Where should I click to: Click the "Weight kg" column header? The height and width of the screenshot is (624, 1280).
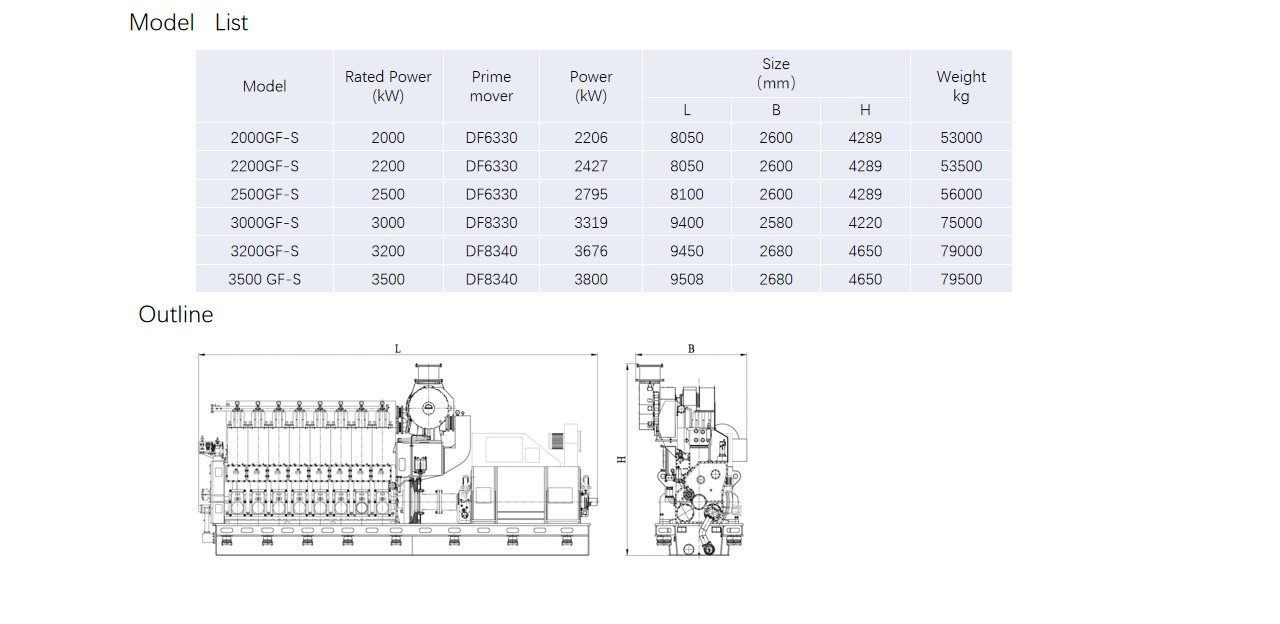point(960,86)
